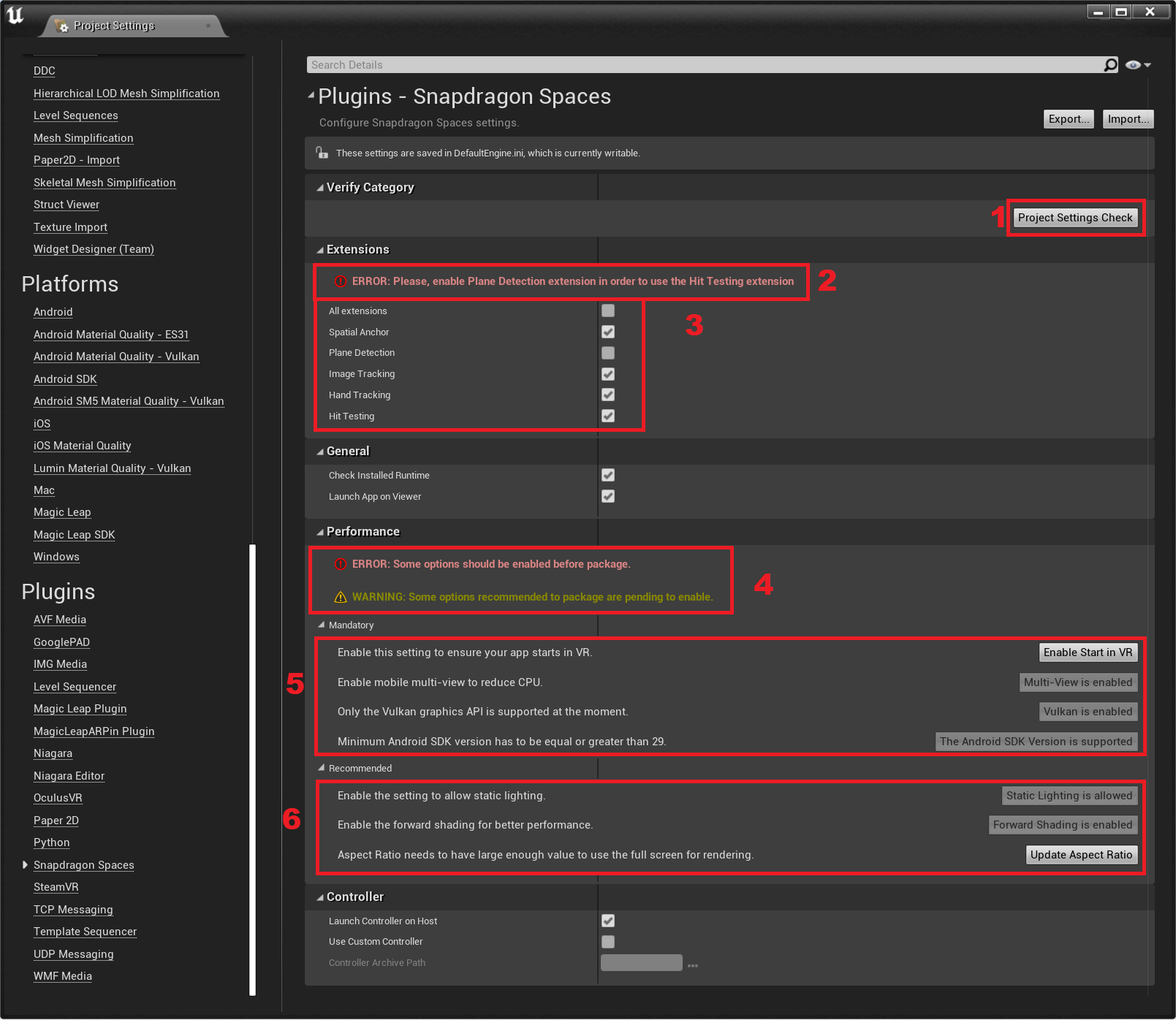The image size is (1176, 1020).
Task: Click the Vulkan is enabled button
Action: pyautogui.click(x=1088, y=712)
